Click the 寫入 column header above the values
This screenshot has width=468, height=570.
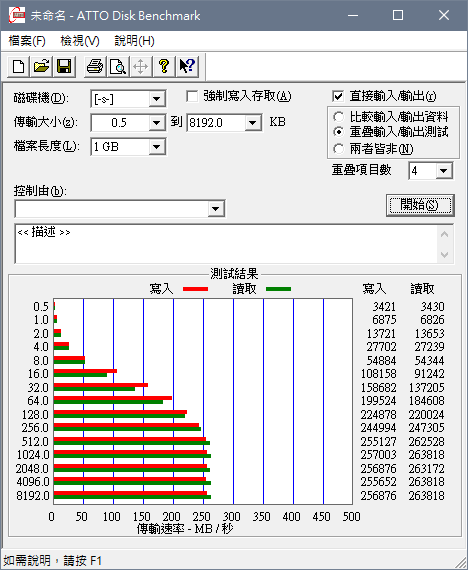click(374, 289)
